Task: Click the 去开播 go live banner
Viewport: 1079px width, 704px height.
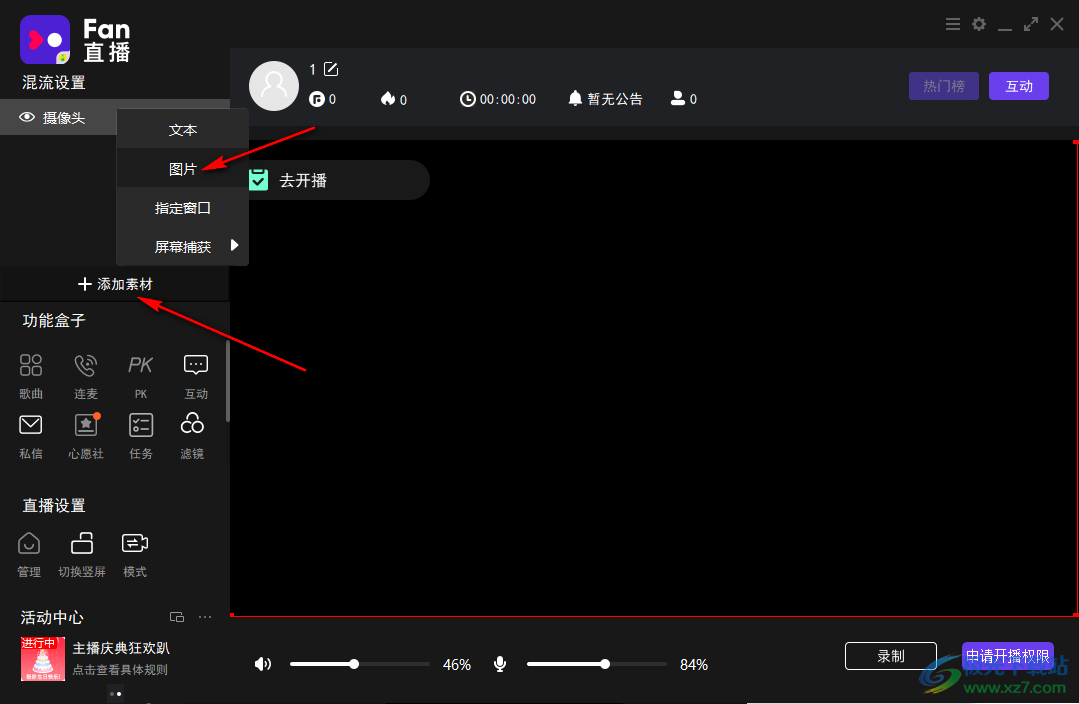Action: [x=337, y=180]
